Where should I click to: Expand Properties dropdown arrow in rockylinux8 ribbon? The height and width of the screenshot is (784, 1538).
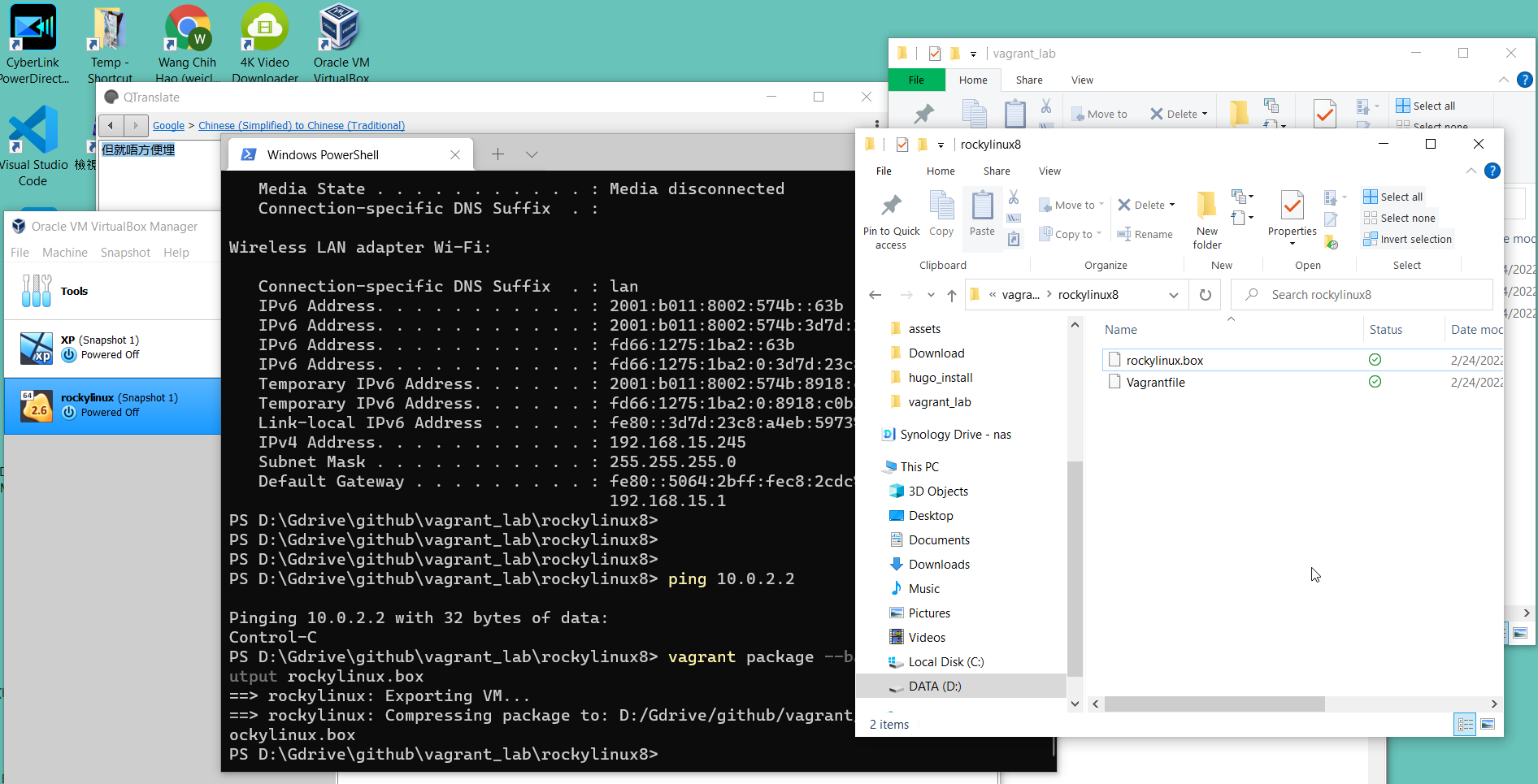(x=1292, y=243)
